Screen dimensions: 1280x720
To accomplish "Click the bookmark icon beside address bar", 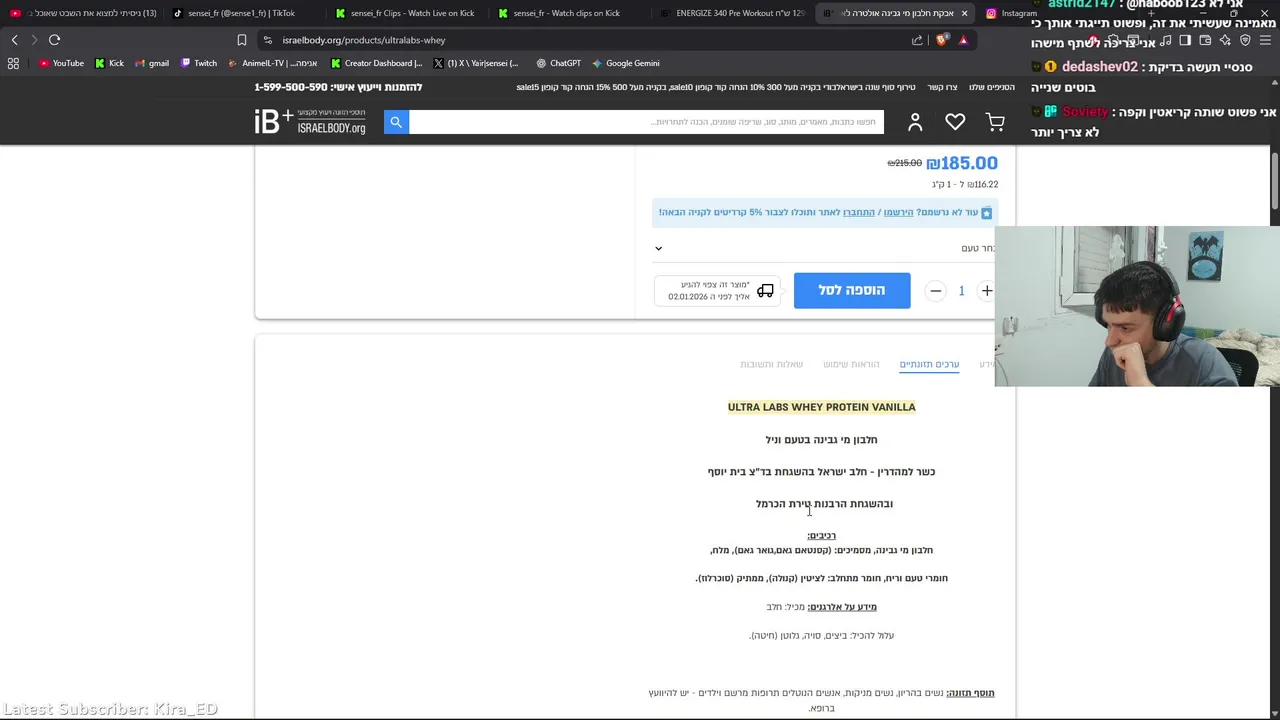I will [x=241, y=40].
